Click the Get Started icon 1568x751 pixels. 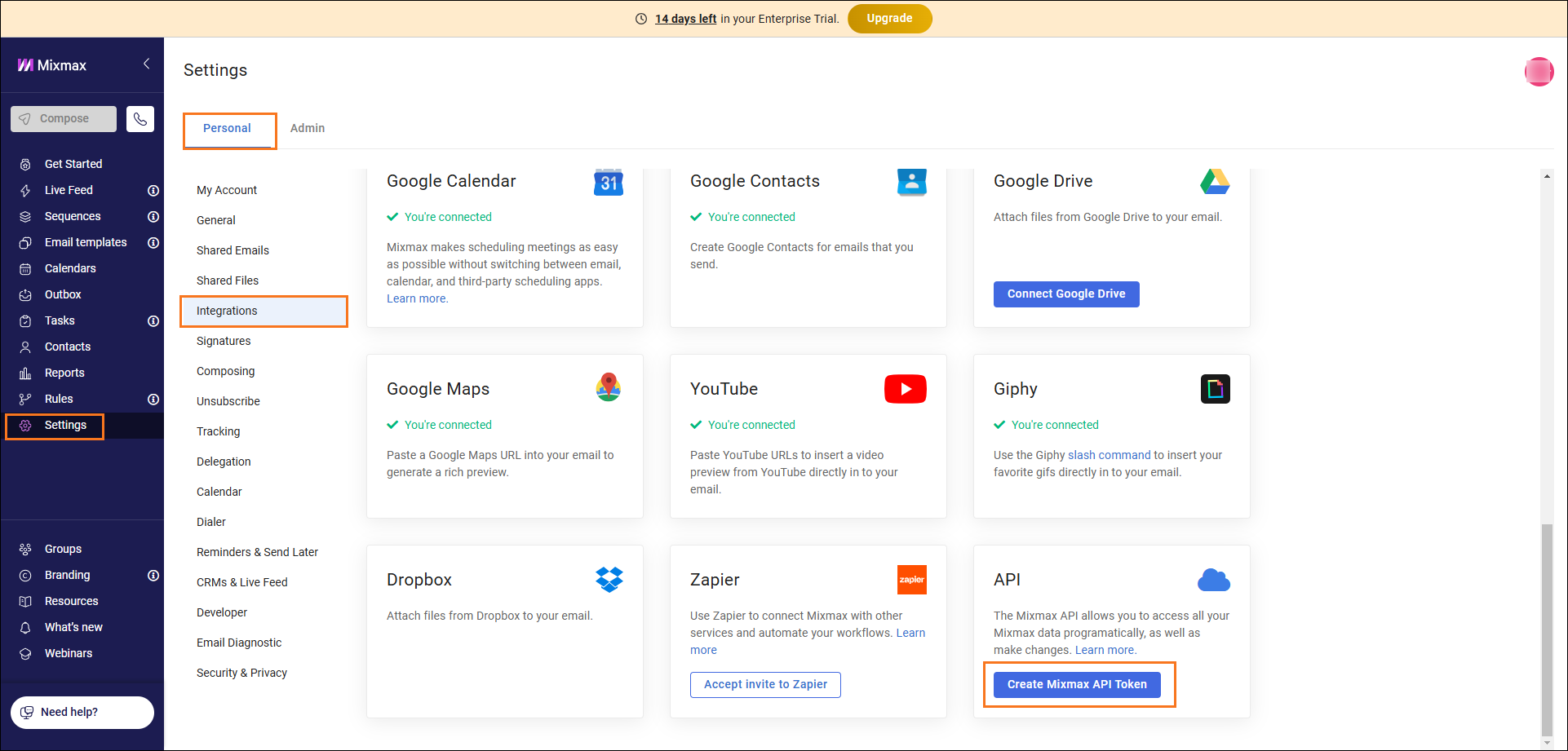click(25, 165)
